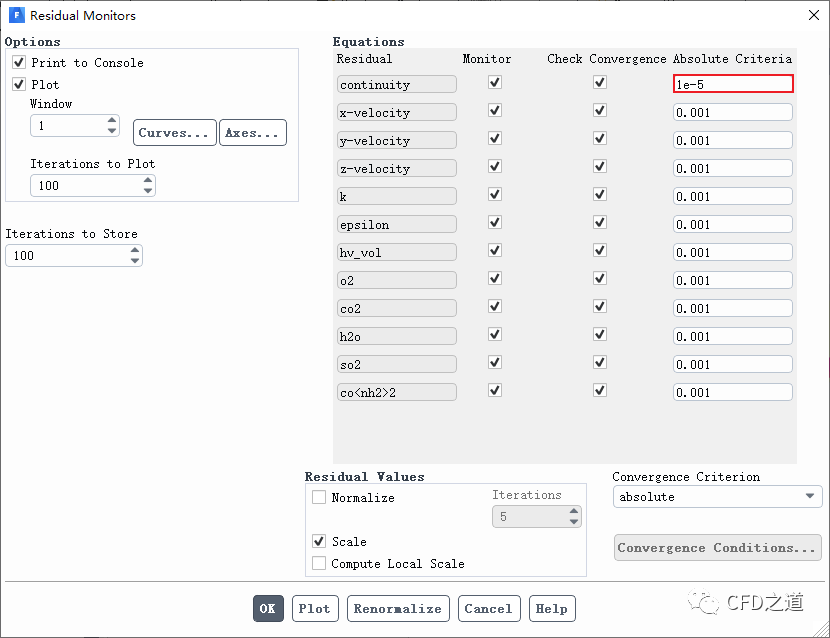
Task: Click the x-velocity Absolute Criteria field
Action: (x=732, y=113)
